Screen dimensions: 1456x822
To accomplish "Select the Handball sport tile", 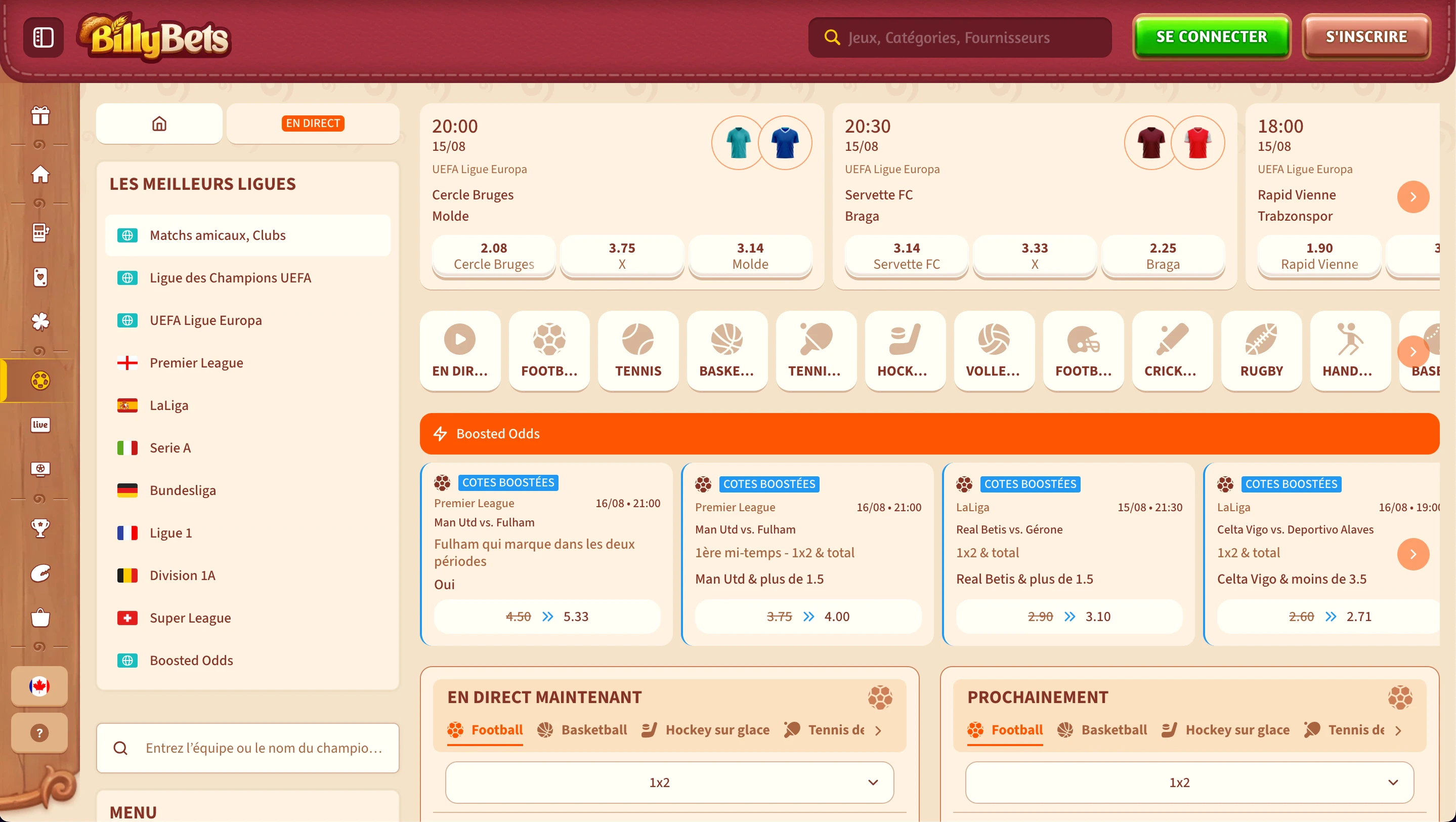I will tap(1350, 350).
